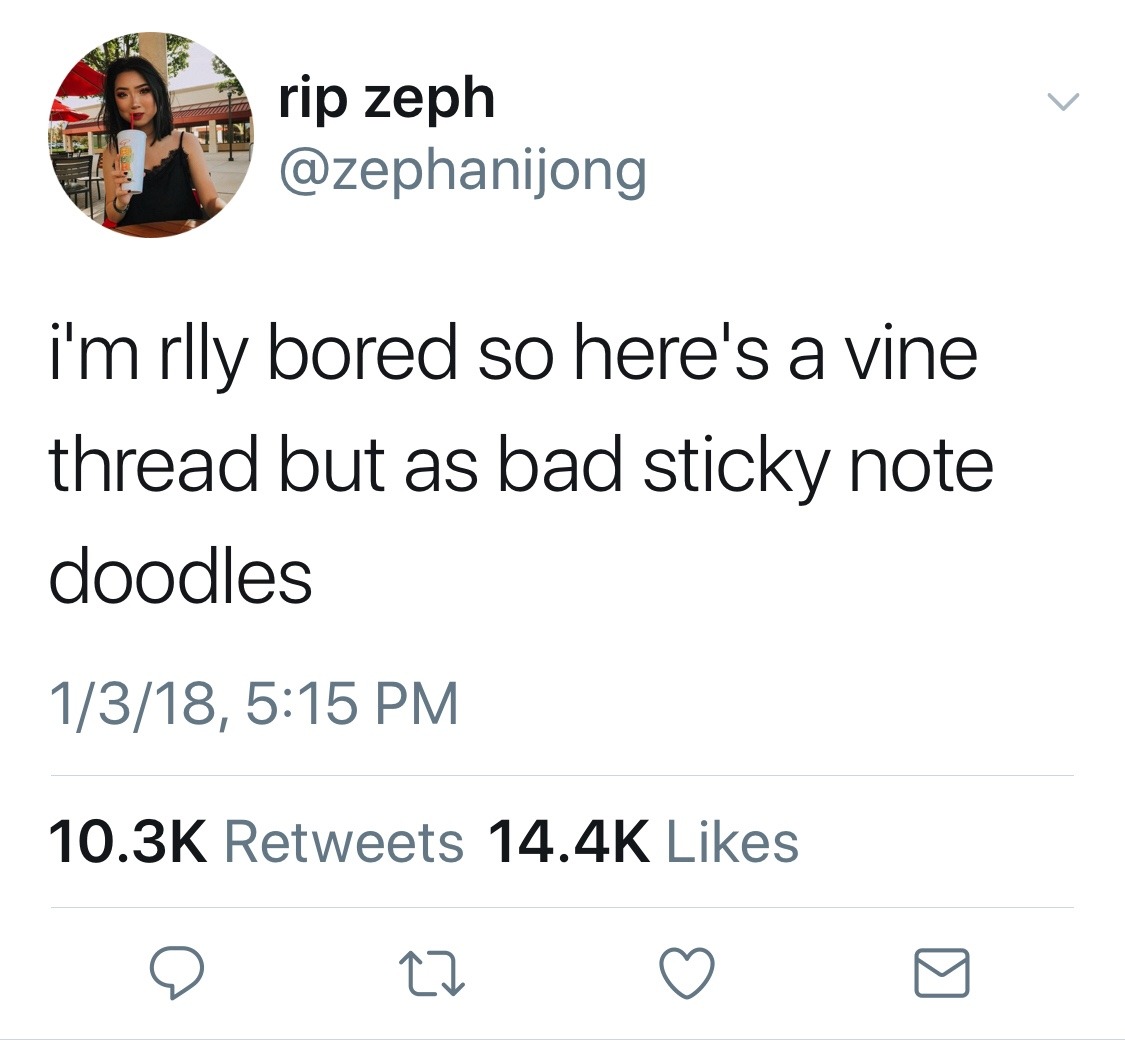
Task: View the 10.3K Retweets list
Action: point(256,841)
